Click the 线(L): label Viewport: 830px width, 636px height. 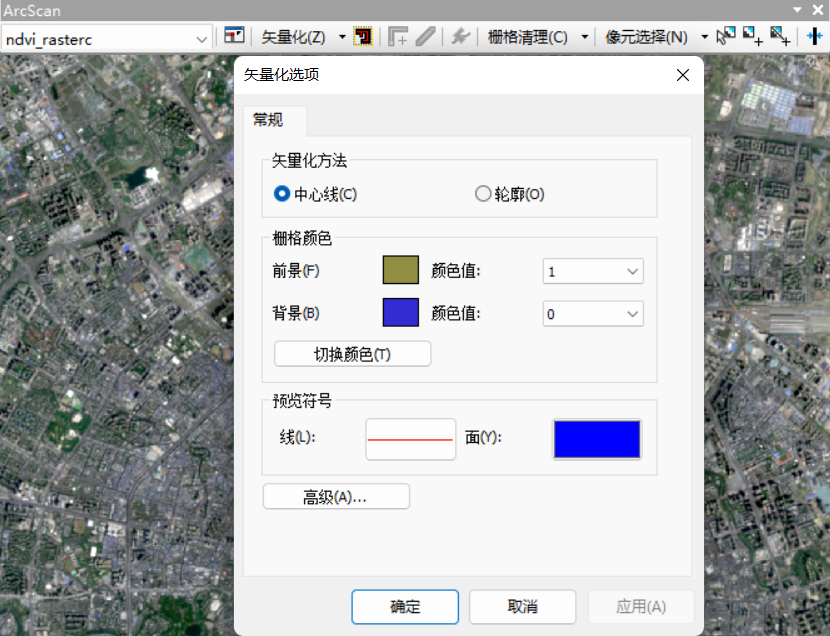[x=297, y=438]
